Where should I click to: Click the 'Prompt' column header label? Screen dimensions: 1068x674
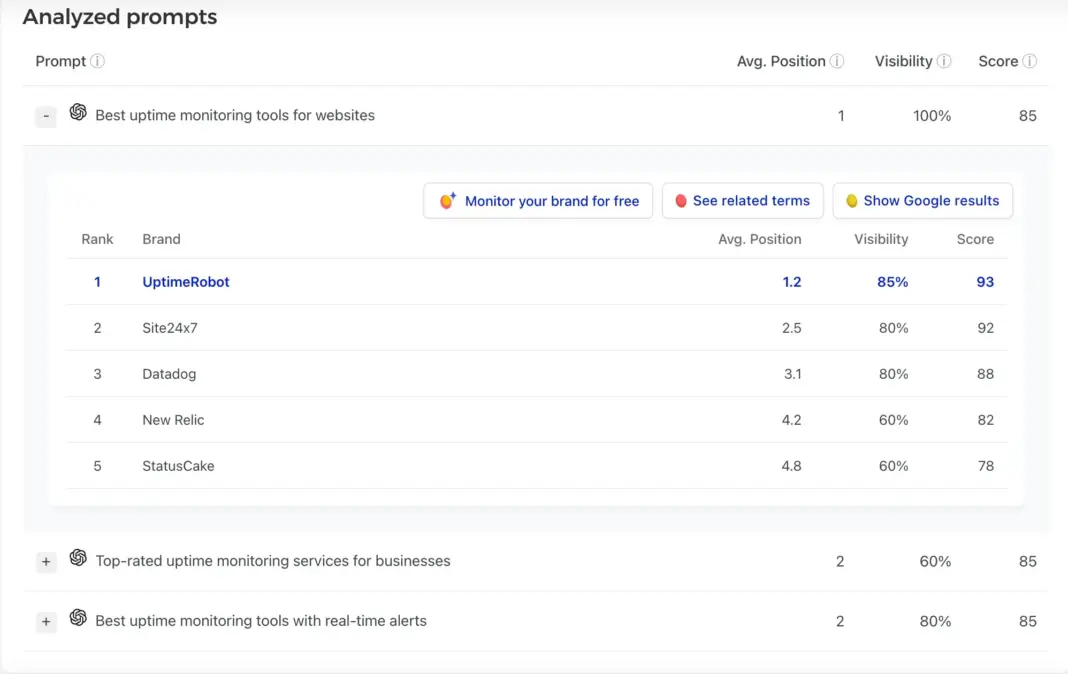click(x=61, y=61)
